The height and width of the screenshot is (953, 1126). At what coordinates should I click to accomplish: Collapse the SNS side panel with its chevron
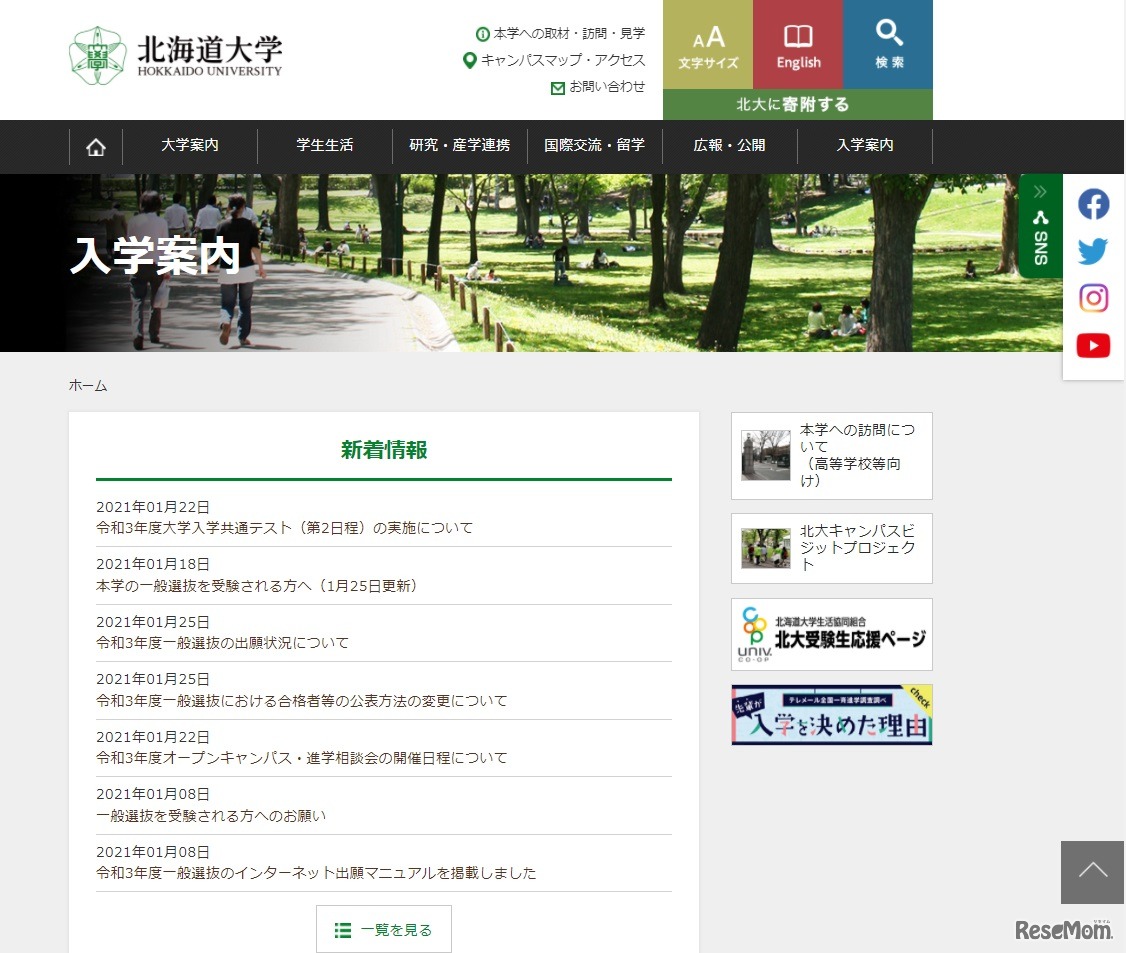click(x=1040, y=190)
